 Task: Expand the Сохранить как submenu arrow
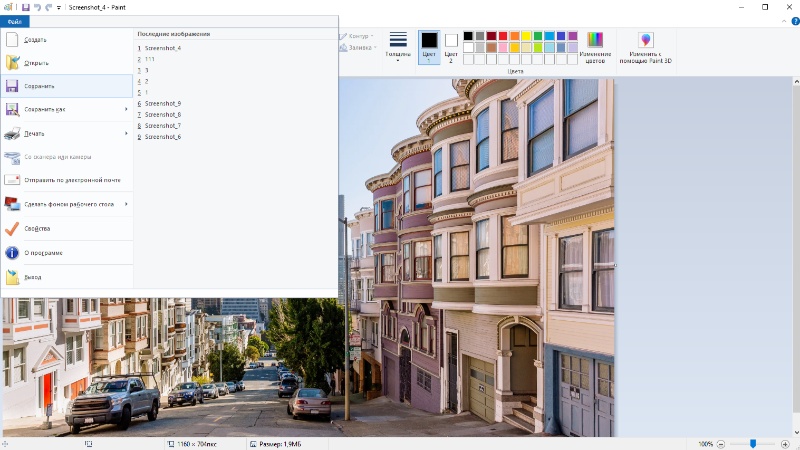click(126, 109)
